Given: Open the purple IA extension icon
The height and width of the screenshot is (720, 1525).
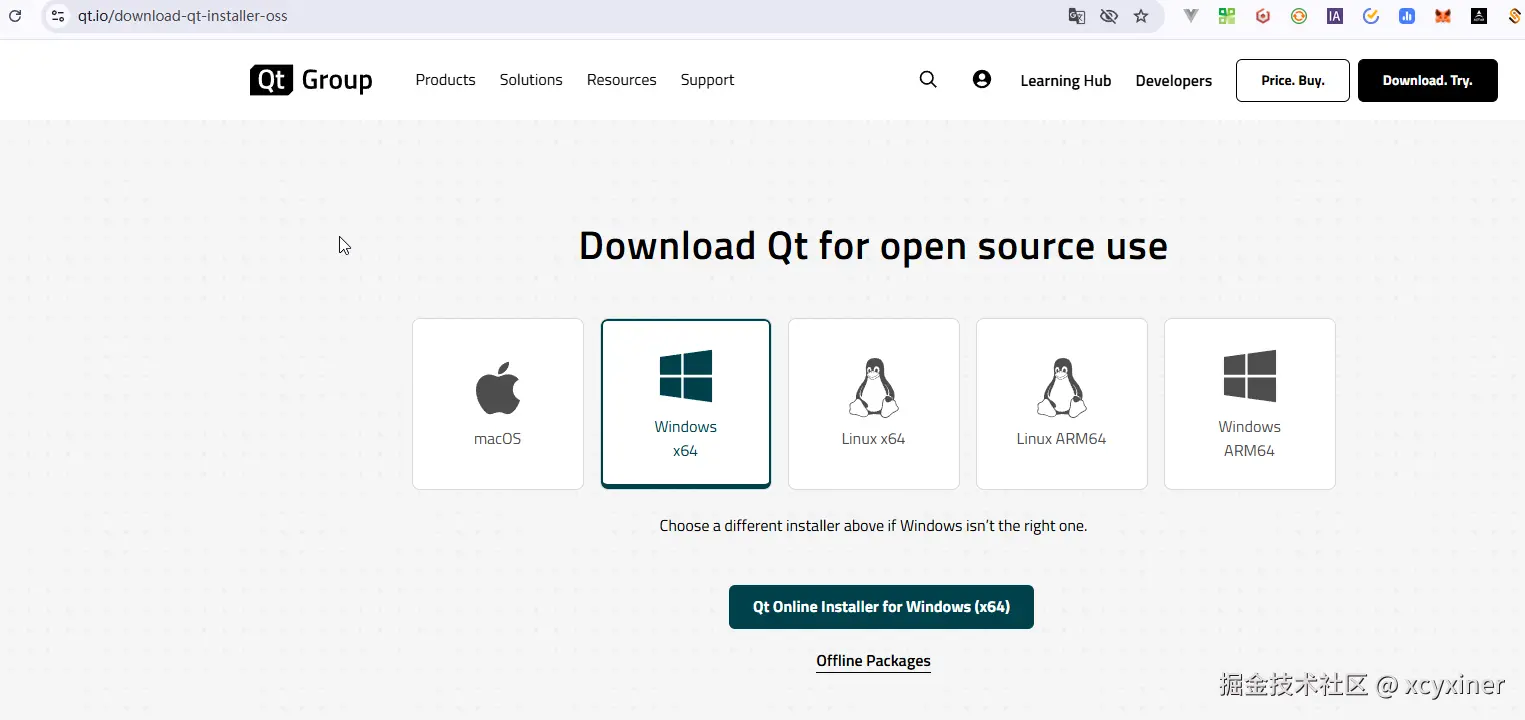Looking at the screenshot, I should 1335,16.
